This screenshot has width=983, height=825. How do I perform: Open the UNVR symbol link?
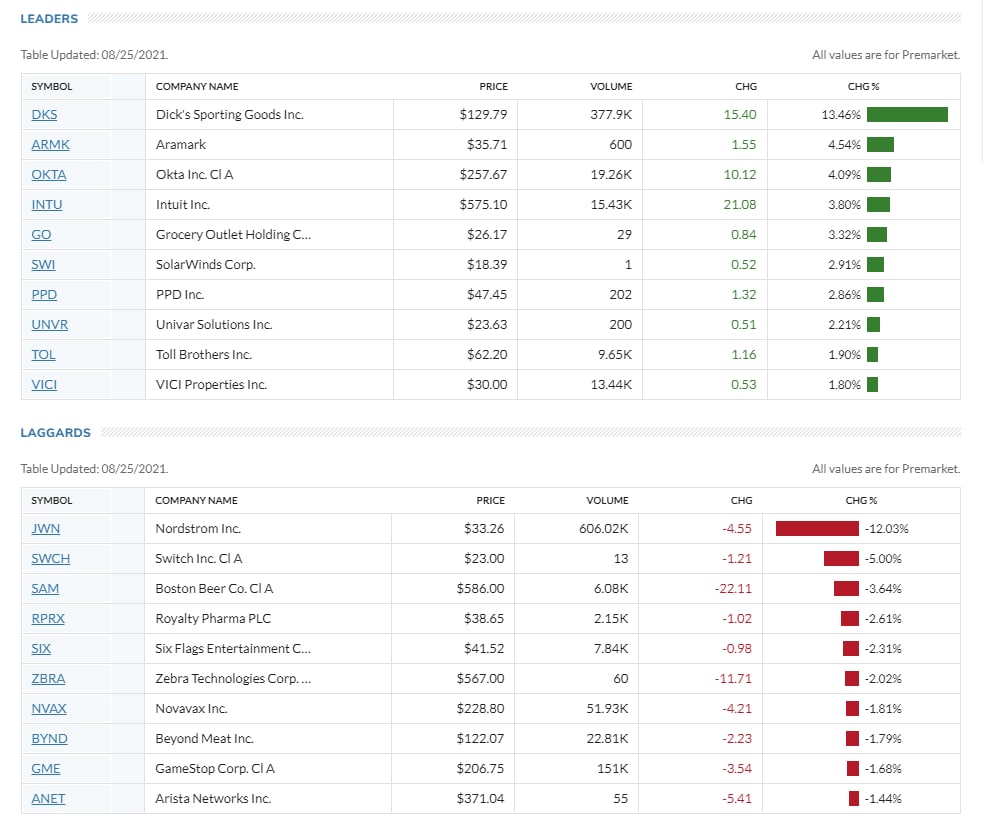pyautogui.click(x=50, y=325)
